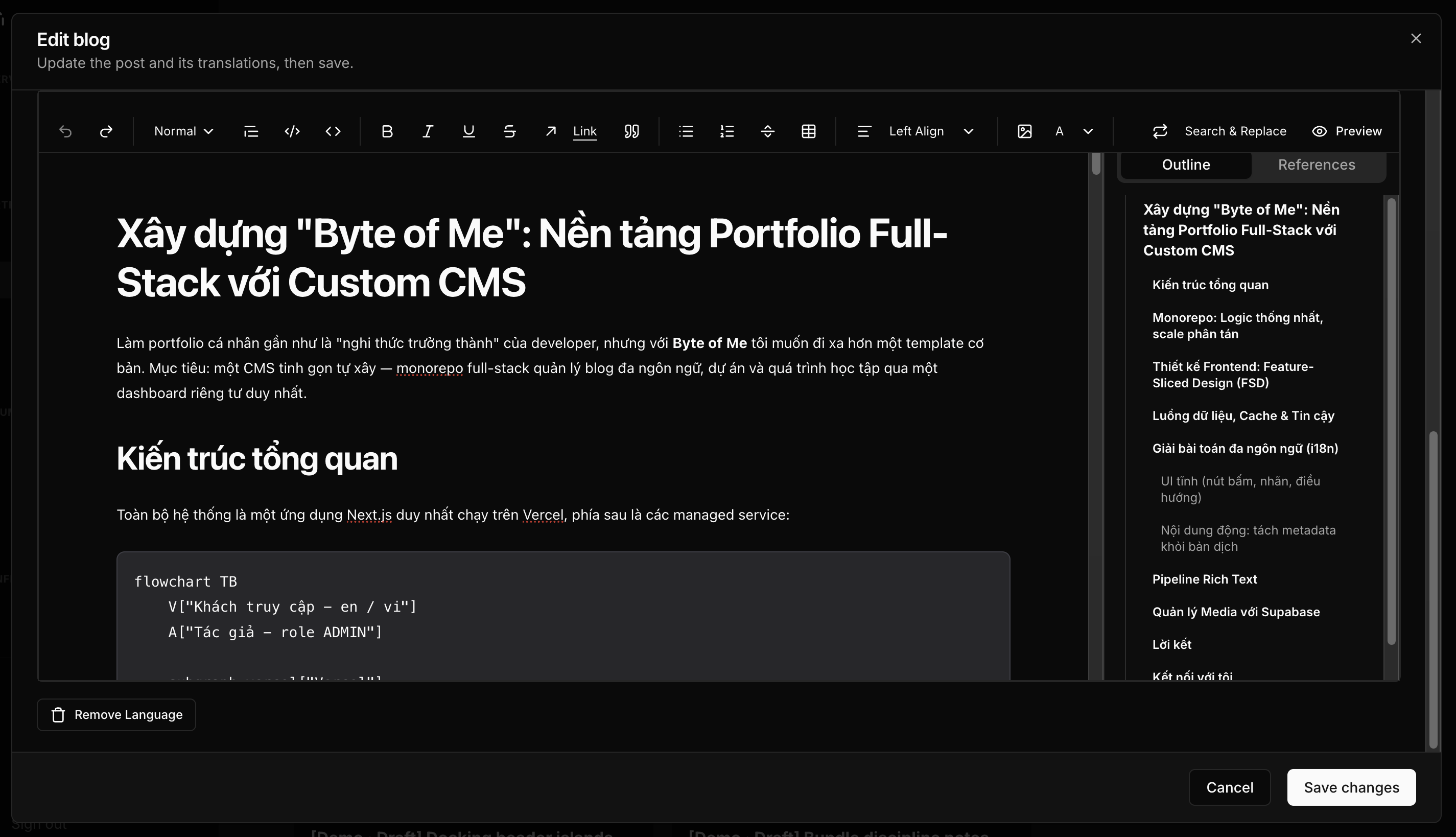Click the editor pane vertical scrollbar
Screen dimensions: 1456x837
pos(1096,165)
